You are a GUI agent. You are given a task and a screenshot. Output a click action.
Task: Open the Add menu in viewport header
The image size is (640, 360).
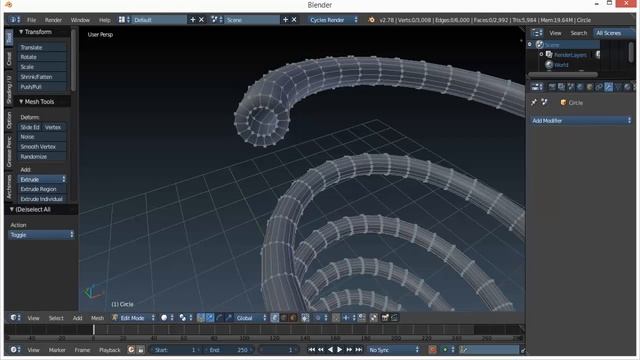click(x=77, y=318)
